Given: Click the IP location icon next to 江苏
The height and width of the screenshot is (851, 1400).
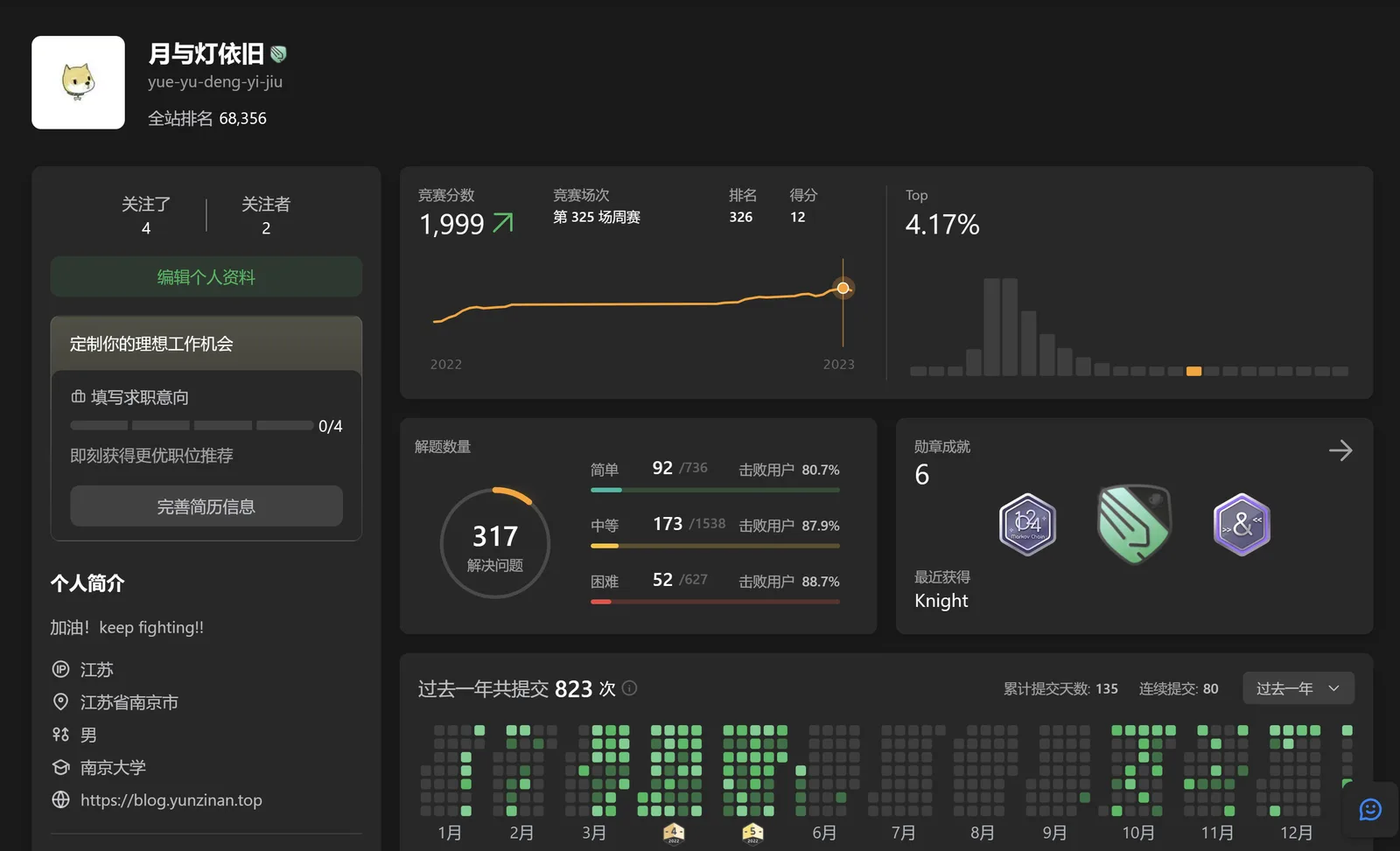Looking at the screenshot, I should 60,669.
